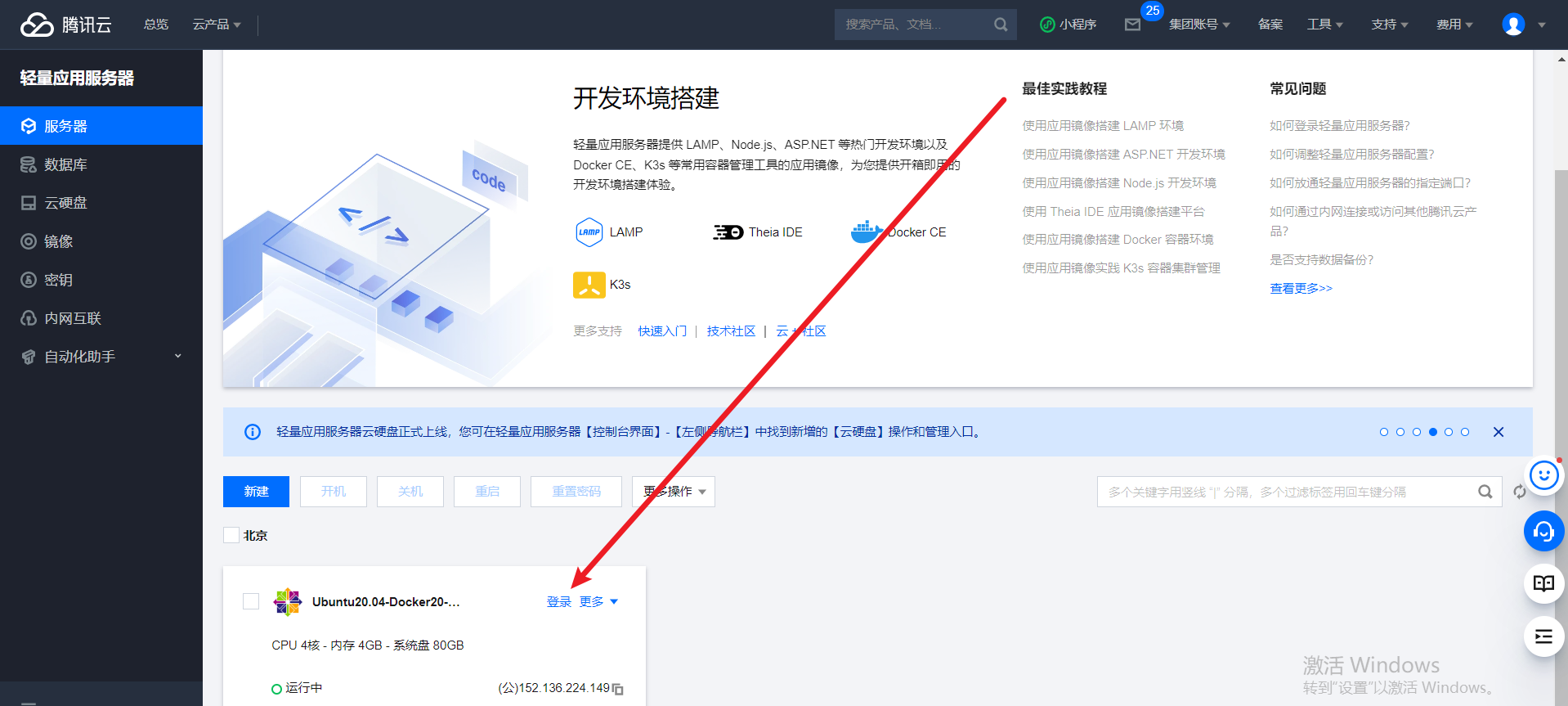Tick the Ubuntu20.04-Docker20 instance checkbox

tap(251, 601)
